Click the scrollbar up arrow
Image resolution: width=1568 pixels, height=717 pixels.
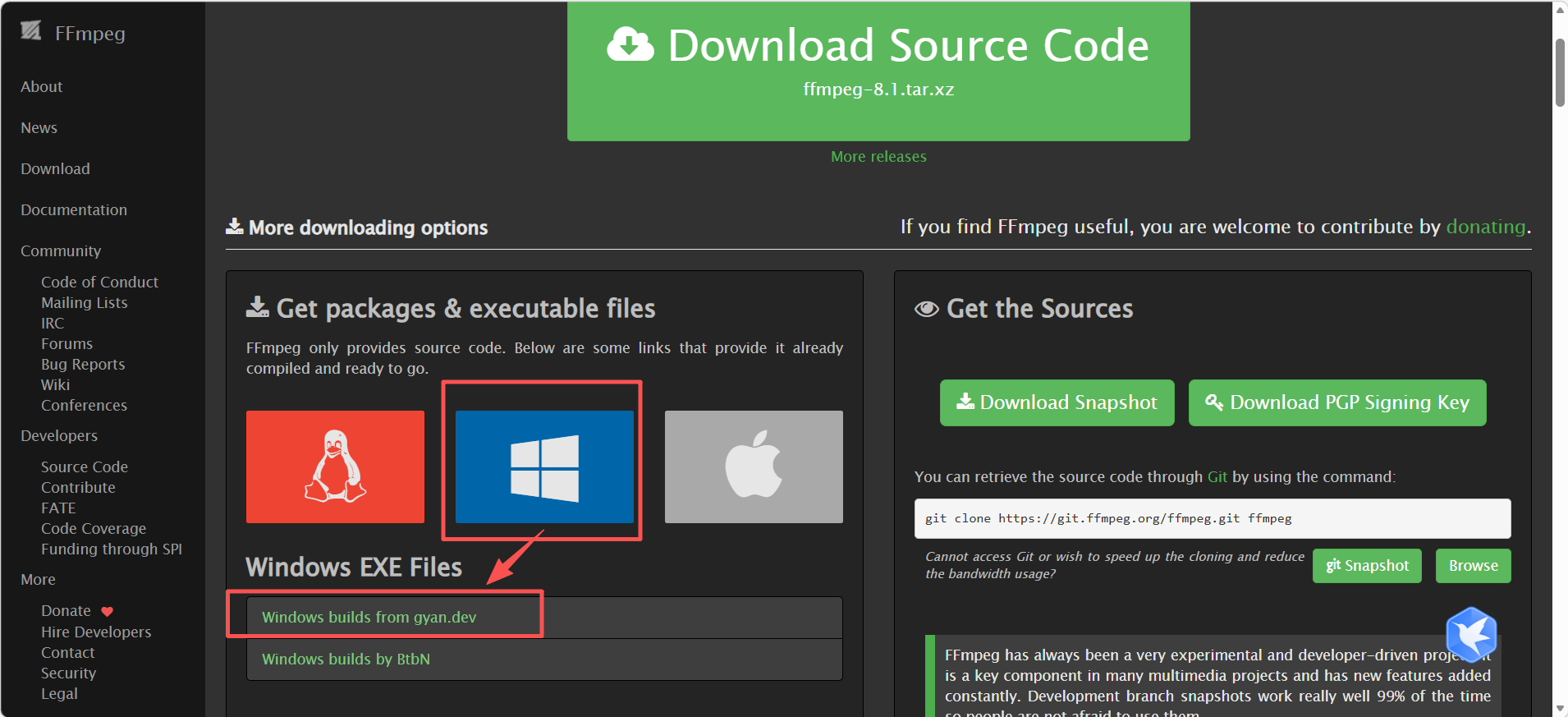click(1560, 11)
